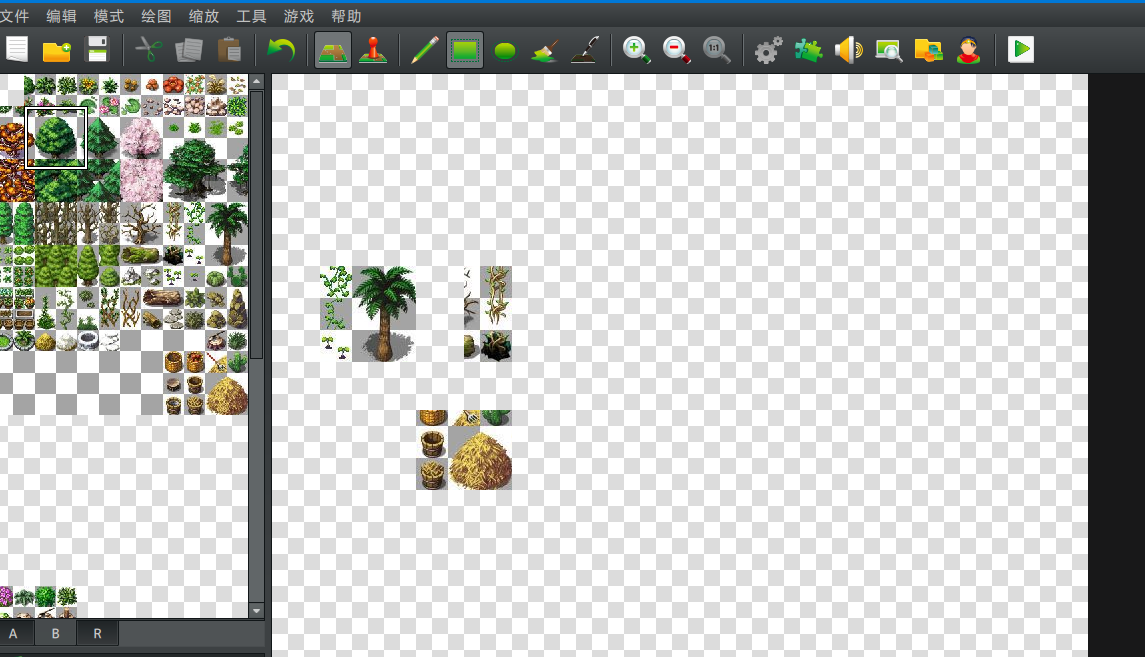Switch to Event editing mode

[373, 50]
